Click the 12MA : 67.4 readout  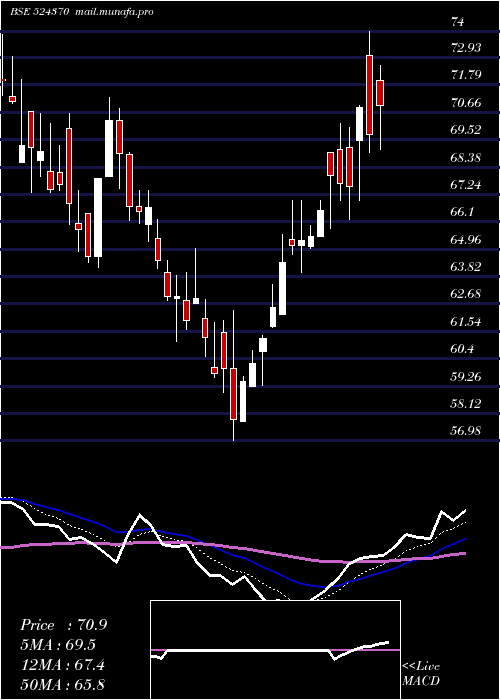[x=62, y=665]
